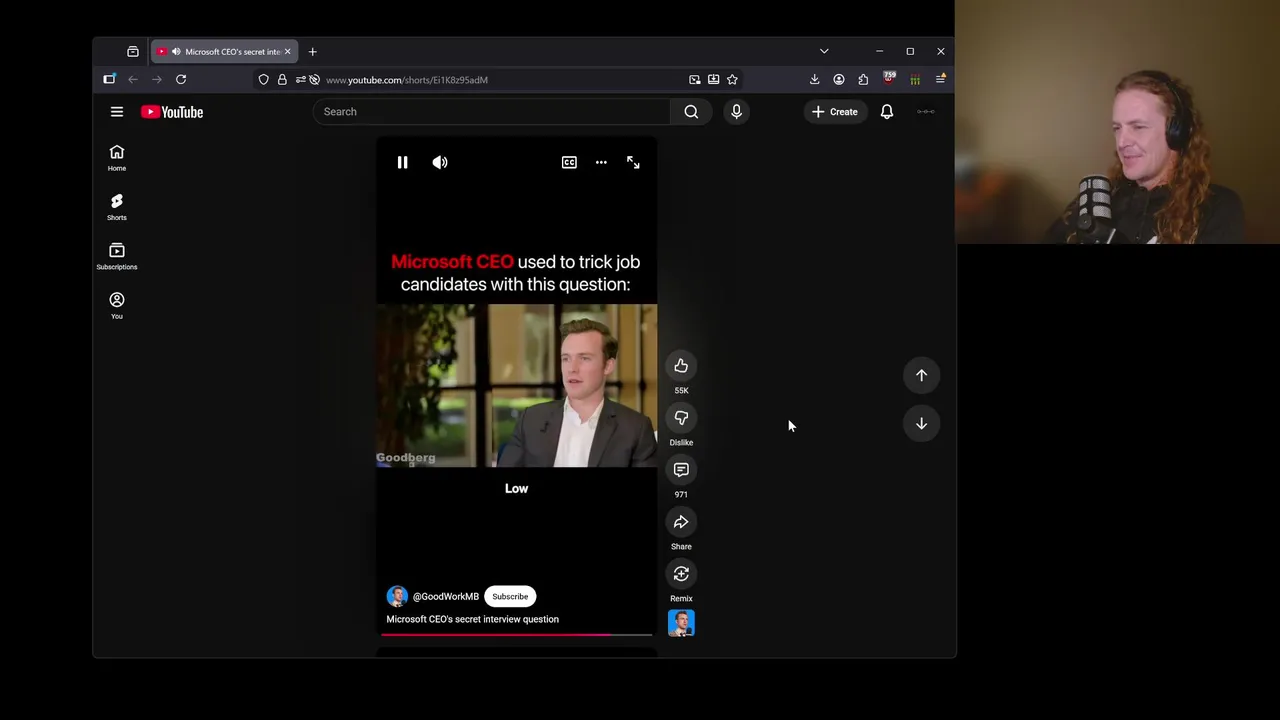Open the browser account profile icon
The width and height of the screenshot is (1280, 720).
coord(839,79)
